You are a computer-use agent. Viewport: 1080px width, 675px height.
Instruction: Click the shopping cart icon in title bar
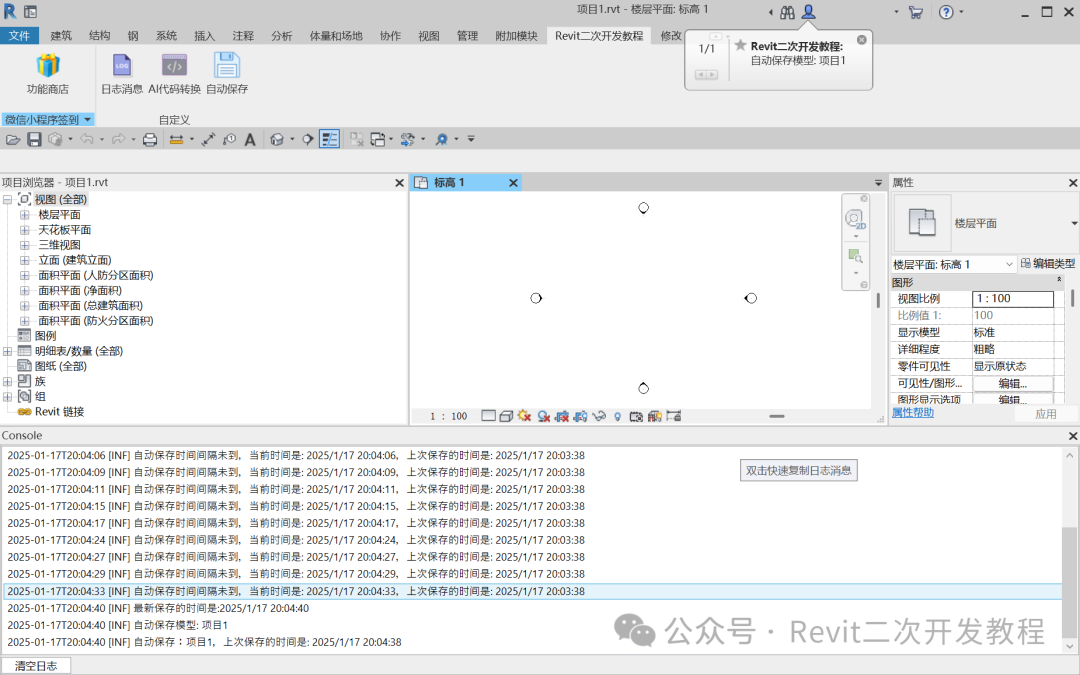[x=915, y=12]
